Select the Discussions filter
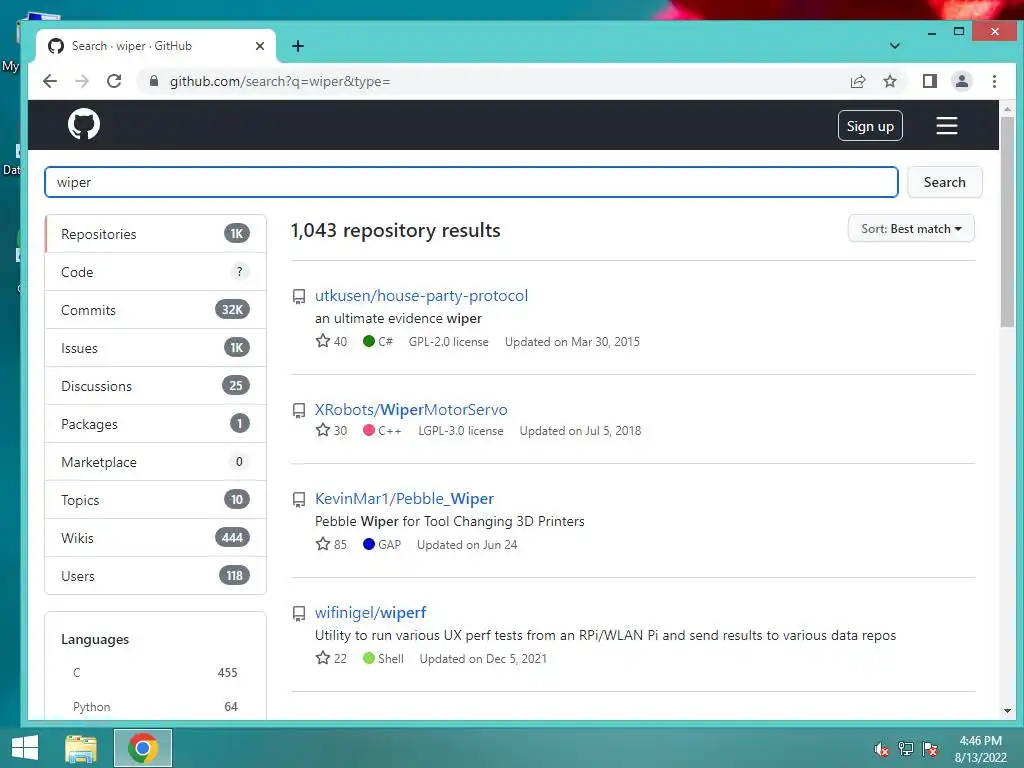Viewport: 1024px width, 768px height. click(155, 386)
